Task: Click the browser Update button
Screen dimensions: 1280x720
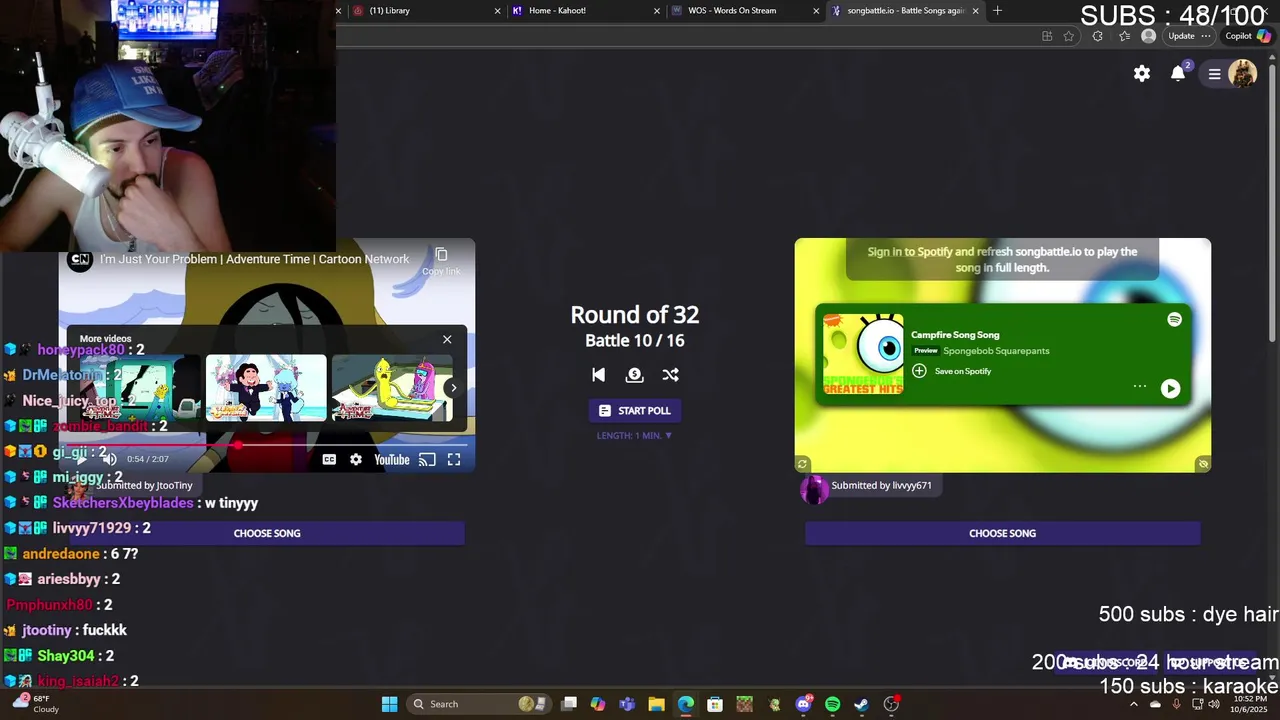Action: (1190, 36)
